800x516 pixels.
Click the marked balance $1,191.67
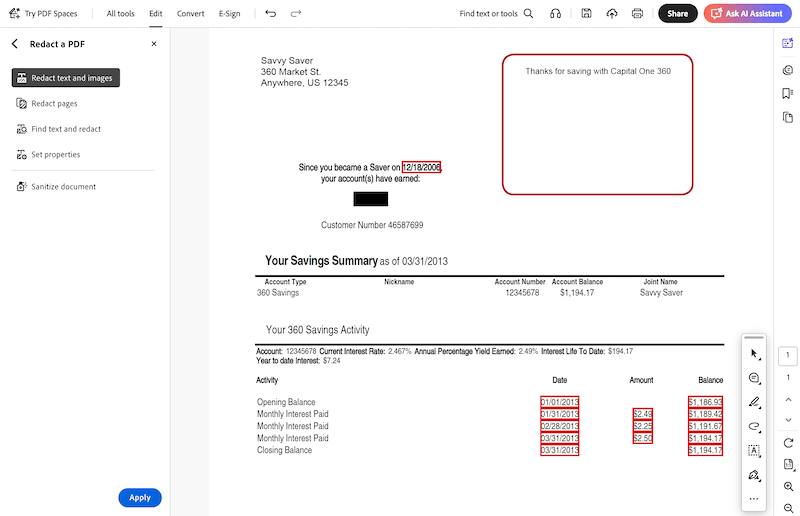[x=705, y=426]
